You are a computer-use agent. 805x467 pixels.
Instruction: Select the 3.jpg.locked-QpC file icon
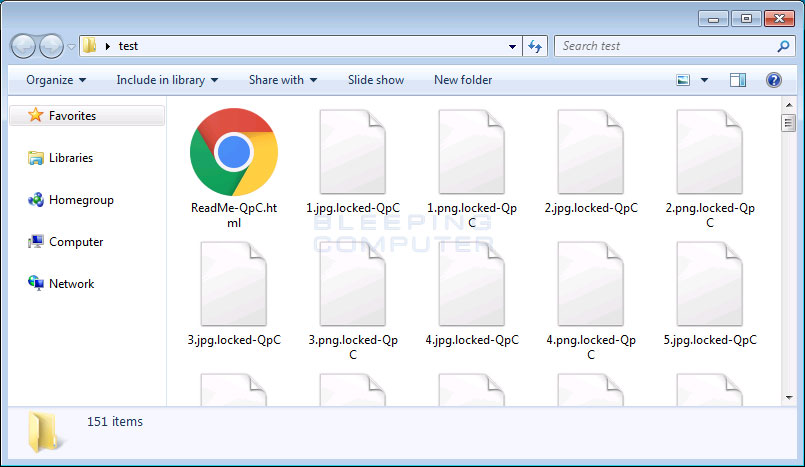click(x=234, y=284)
